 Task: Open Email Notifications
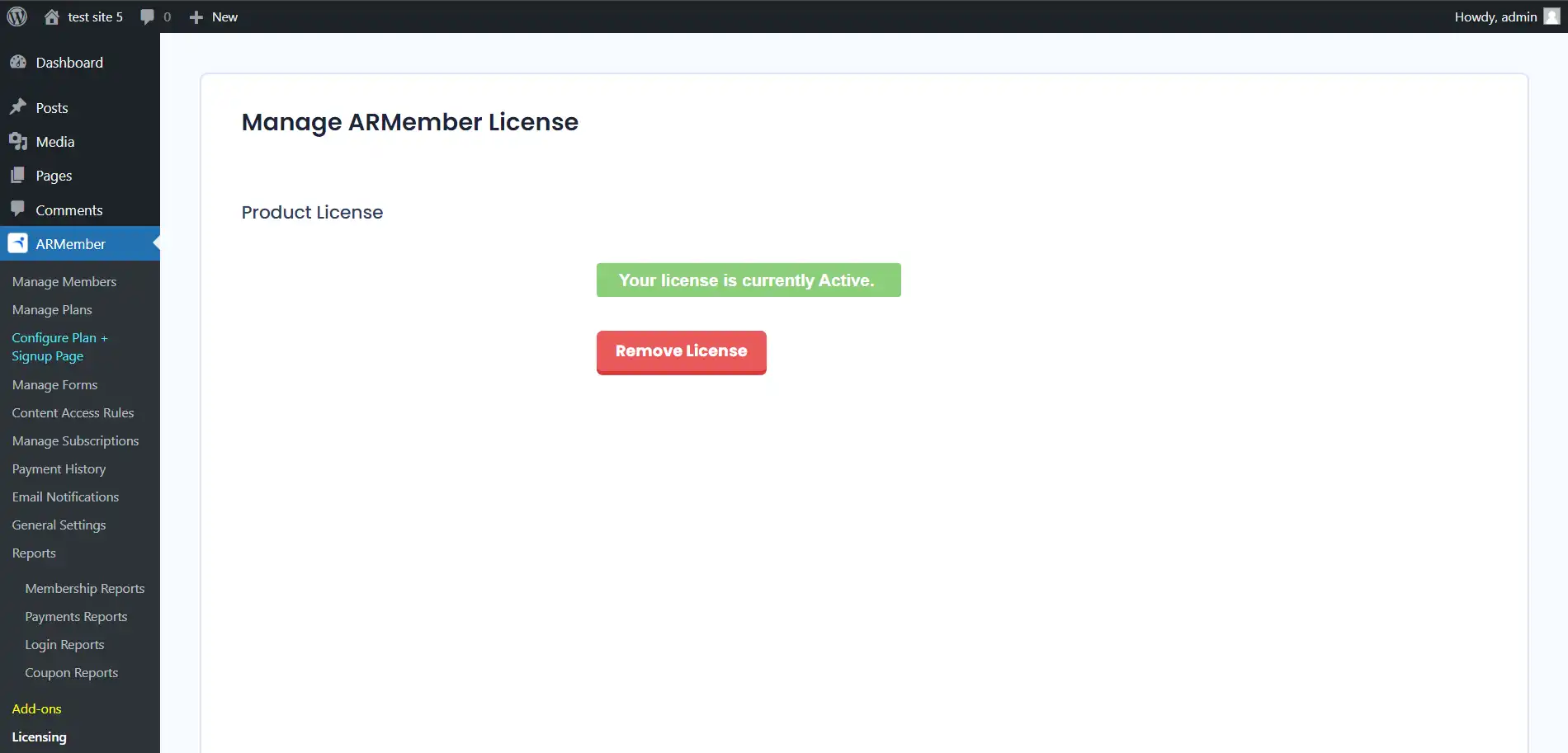[x=65, y=497]
